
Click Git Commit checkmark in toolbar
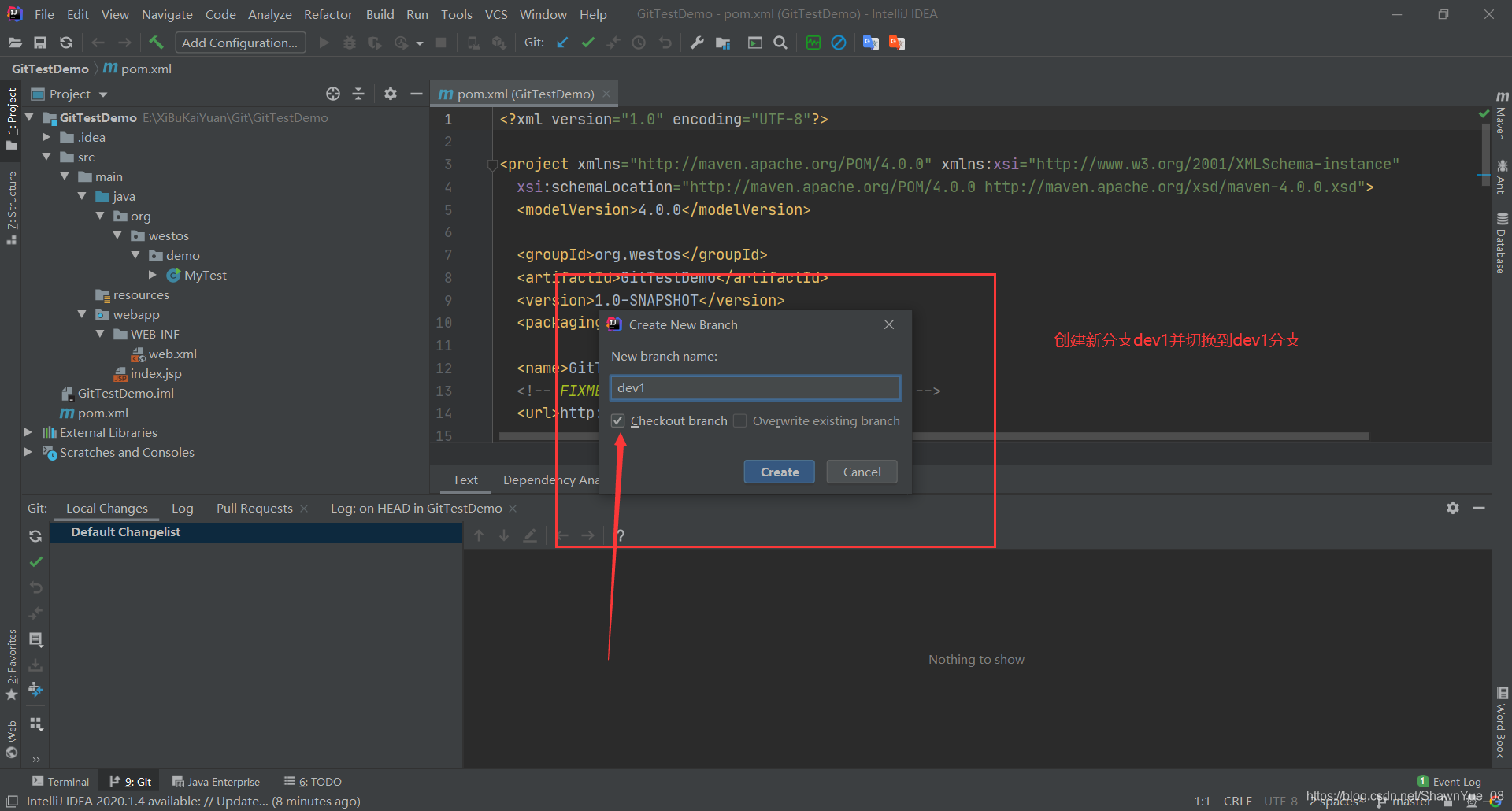[587, 43]
